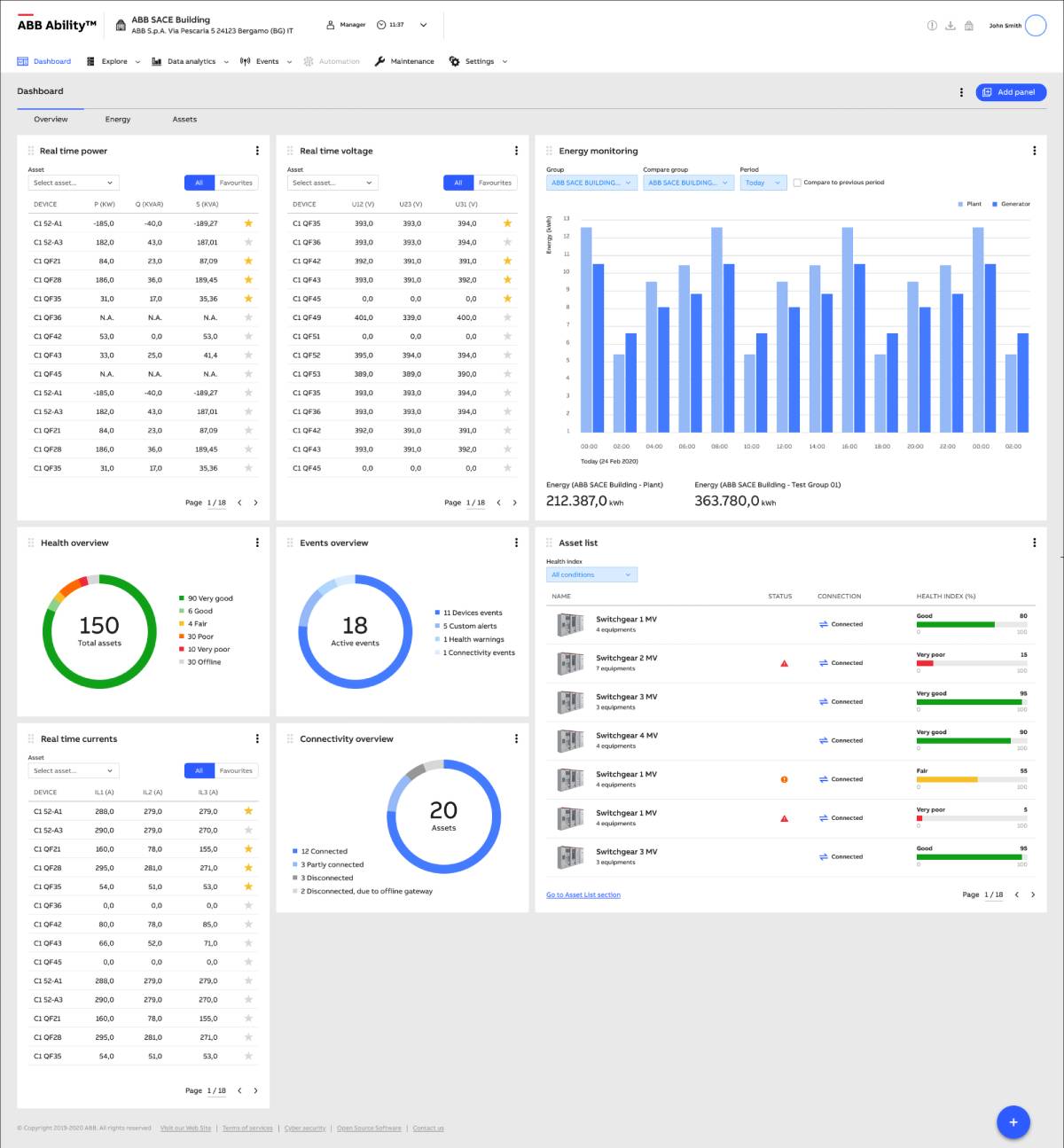Click Switchgear 3 MV thumbnail with 95 health

570,702
